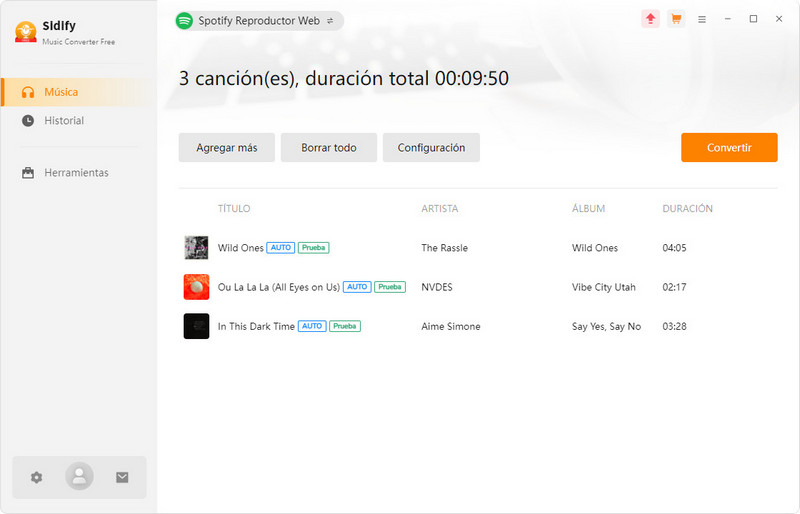
Task: Click Agregar más button
Action: click(x=227, y=148)
